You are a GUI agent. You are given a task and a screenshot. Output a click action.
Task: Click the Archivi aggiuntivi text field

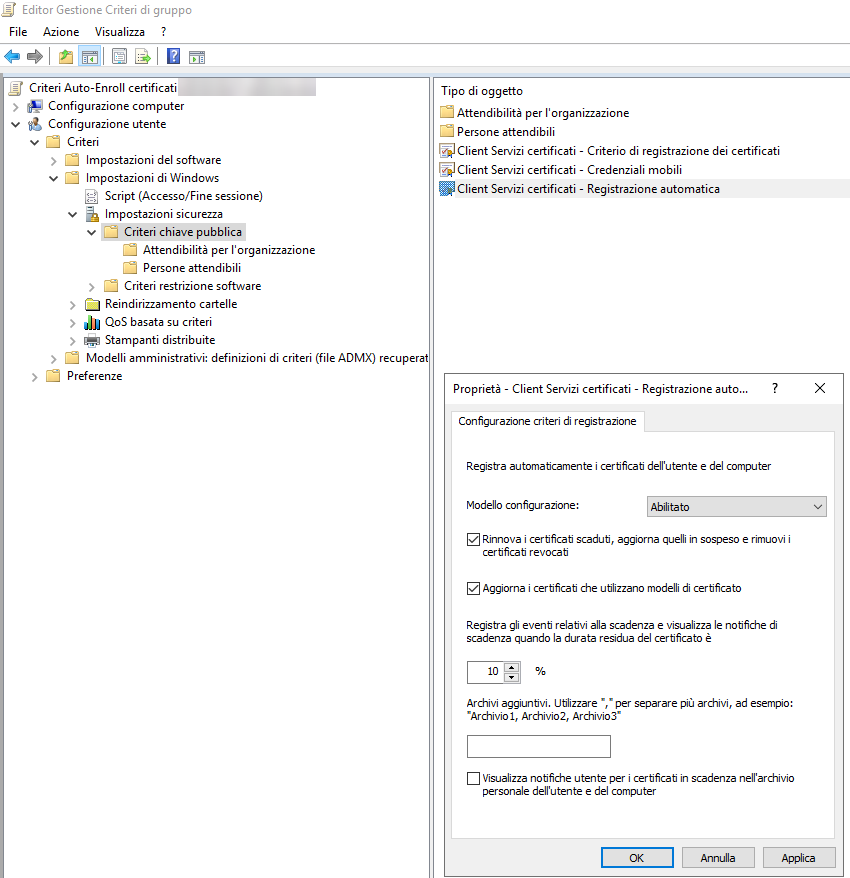(x=539, y=746)
